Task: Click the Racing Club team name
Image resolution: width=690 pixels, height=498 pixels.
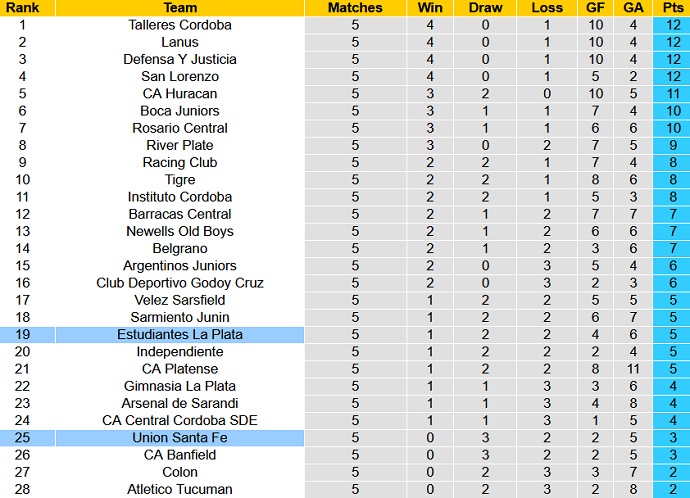Action: pos(180,162)
